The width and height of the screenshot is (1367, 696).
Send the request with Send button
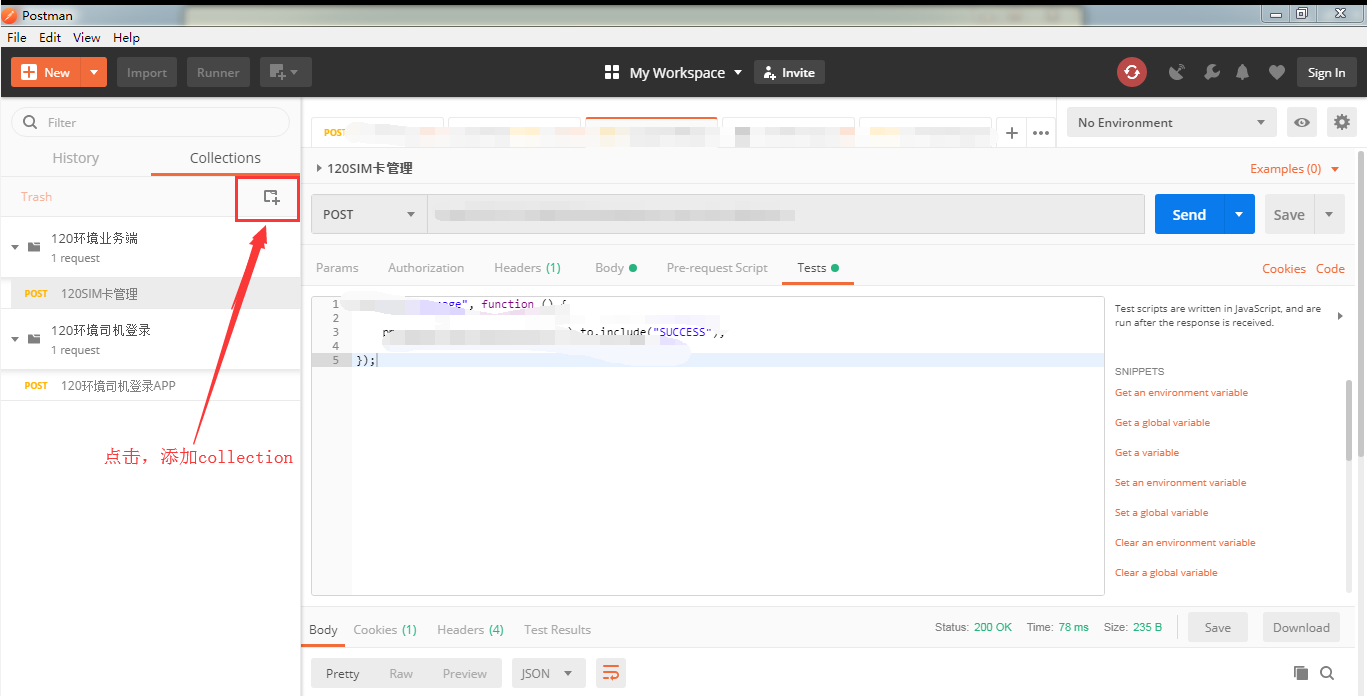tap(1189, 214)
